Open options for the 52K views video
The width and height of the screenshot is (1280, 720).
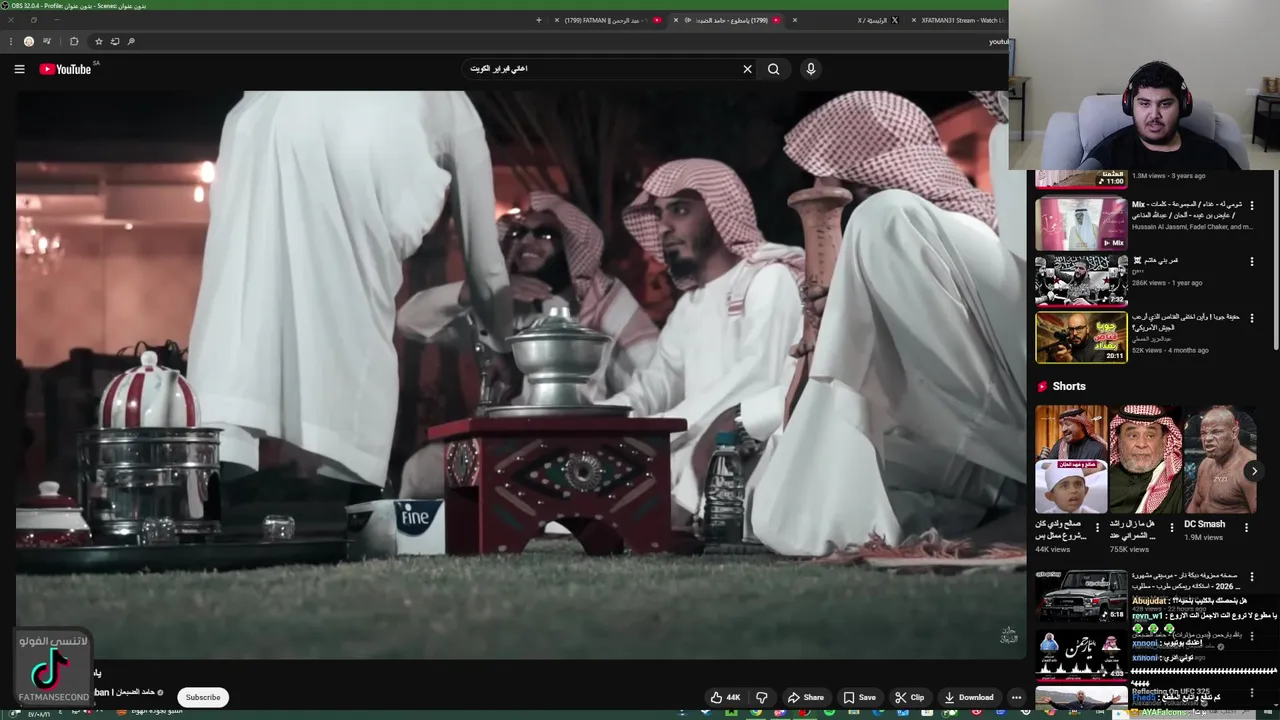tap(1251, 318)
